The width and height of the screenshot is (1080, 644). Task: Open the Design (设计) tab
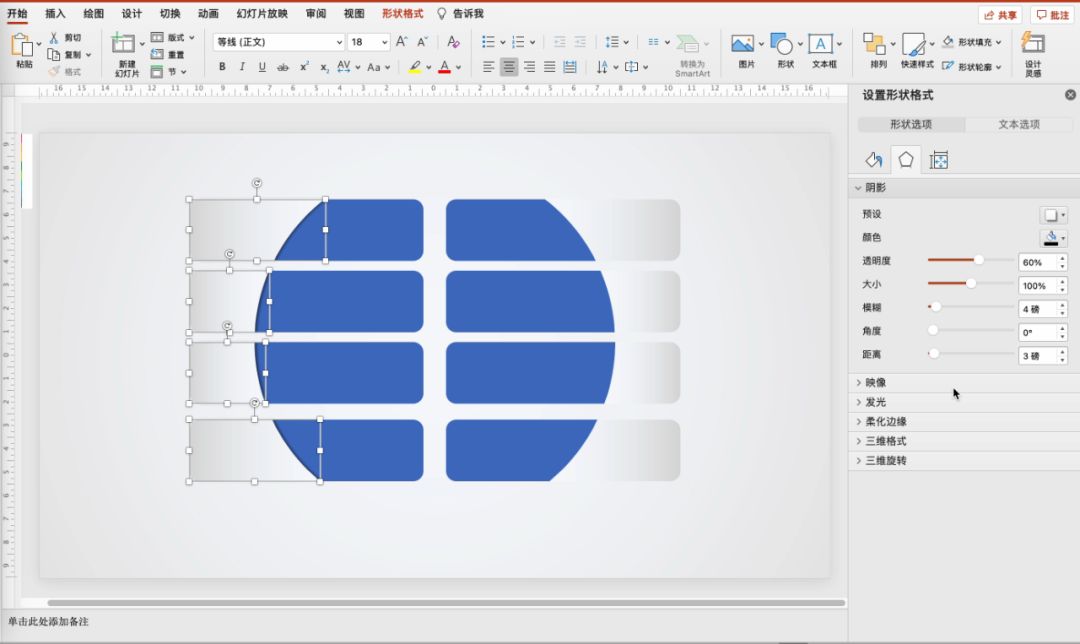pyautogui.click(x=132, y=13)
